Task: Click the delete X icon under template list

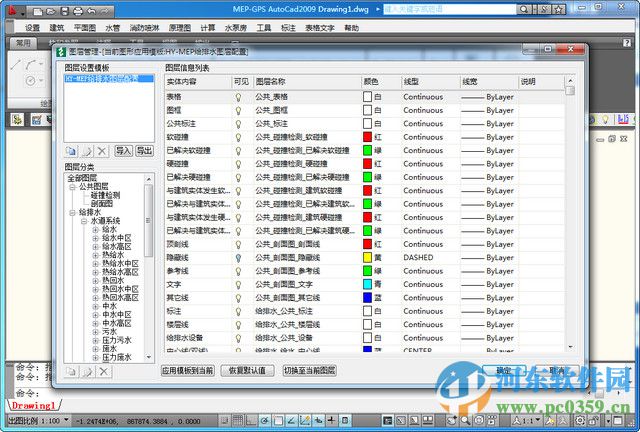Action: (102, 151)
